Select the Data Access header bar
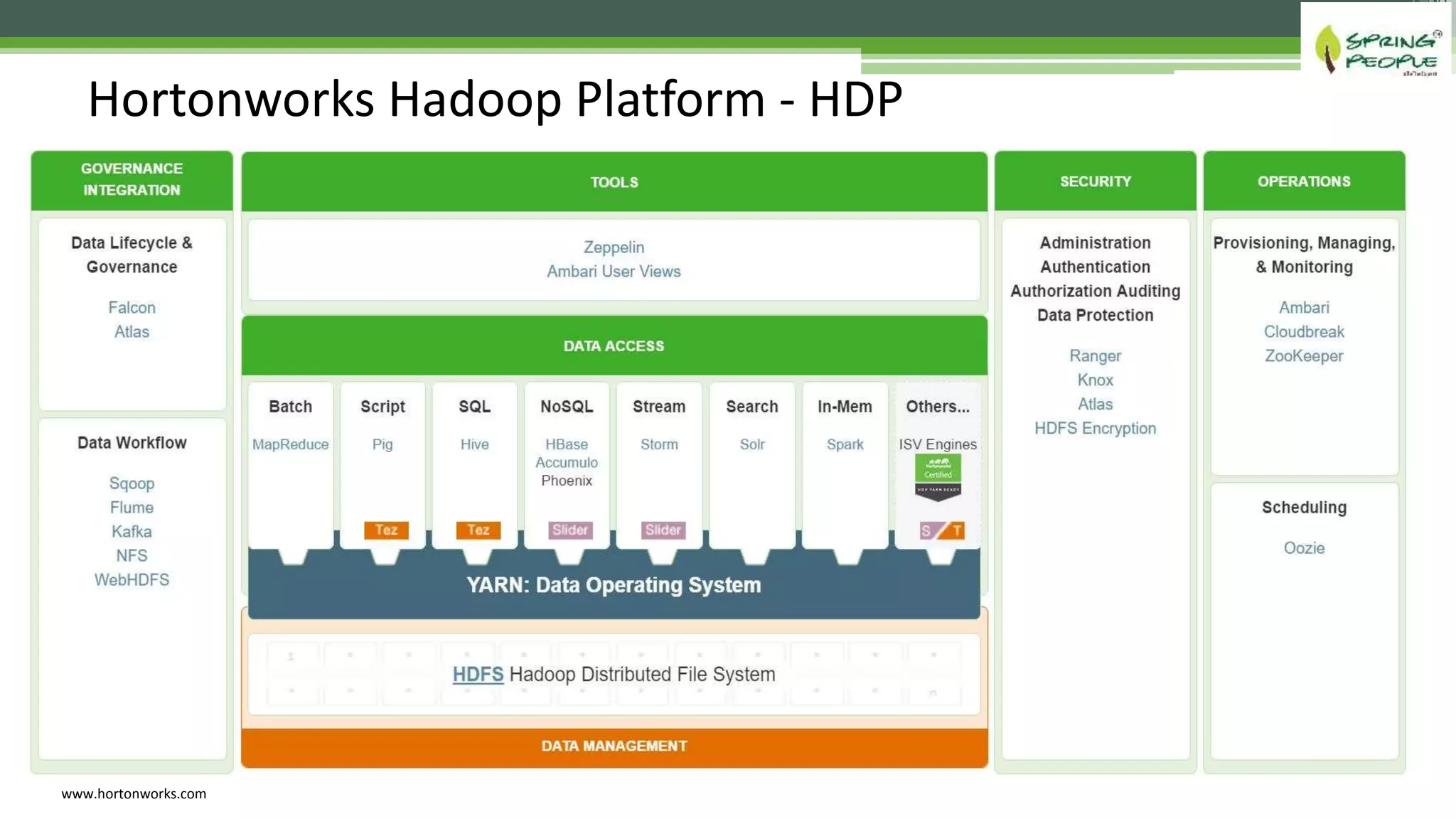1456x819 pixels. (x=614, y=346)
